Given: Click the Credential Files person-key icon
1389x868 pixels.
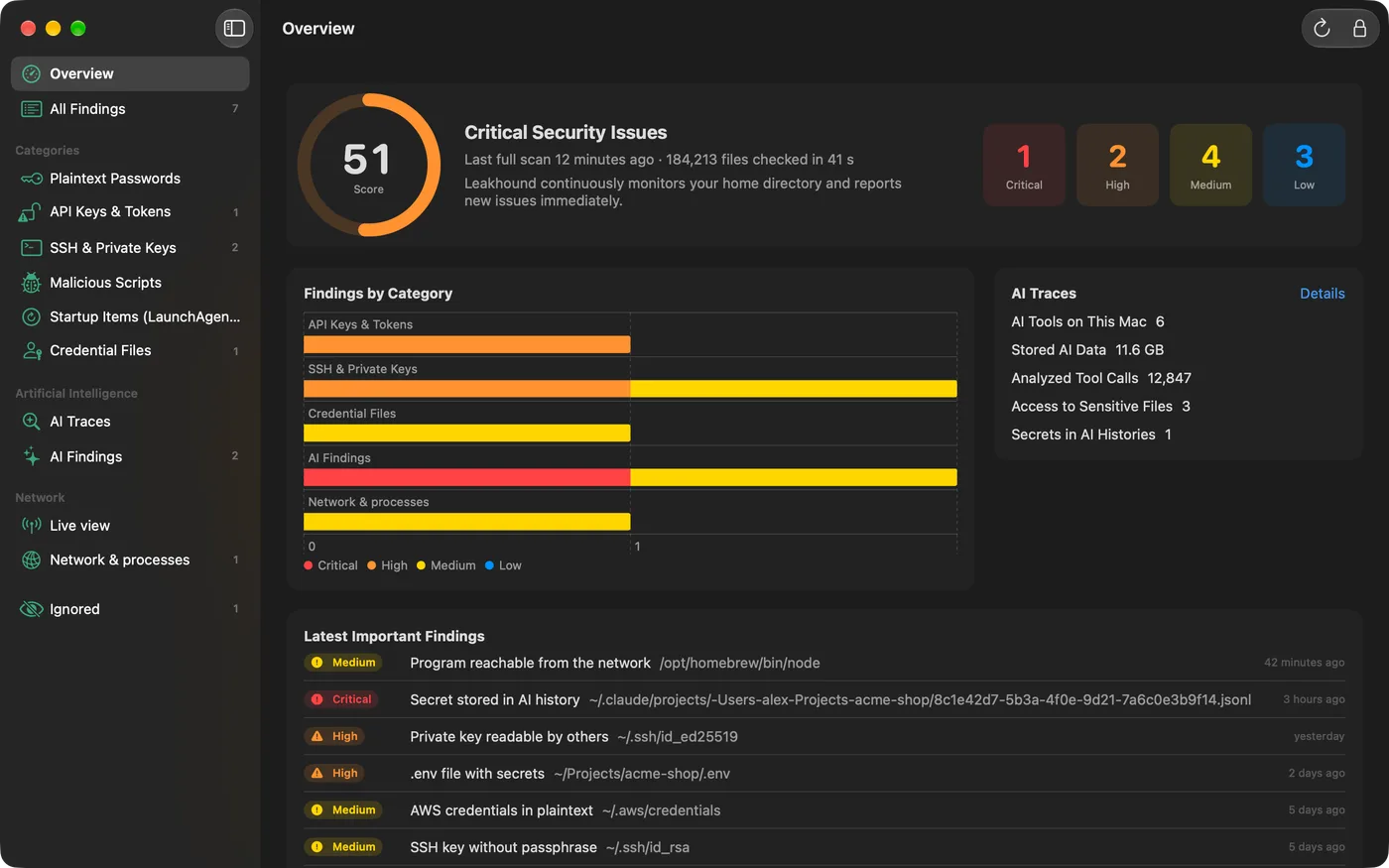Looking at the screenshot, I should point(32,351).
